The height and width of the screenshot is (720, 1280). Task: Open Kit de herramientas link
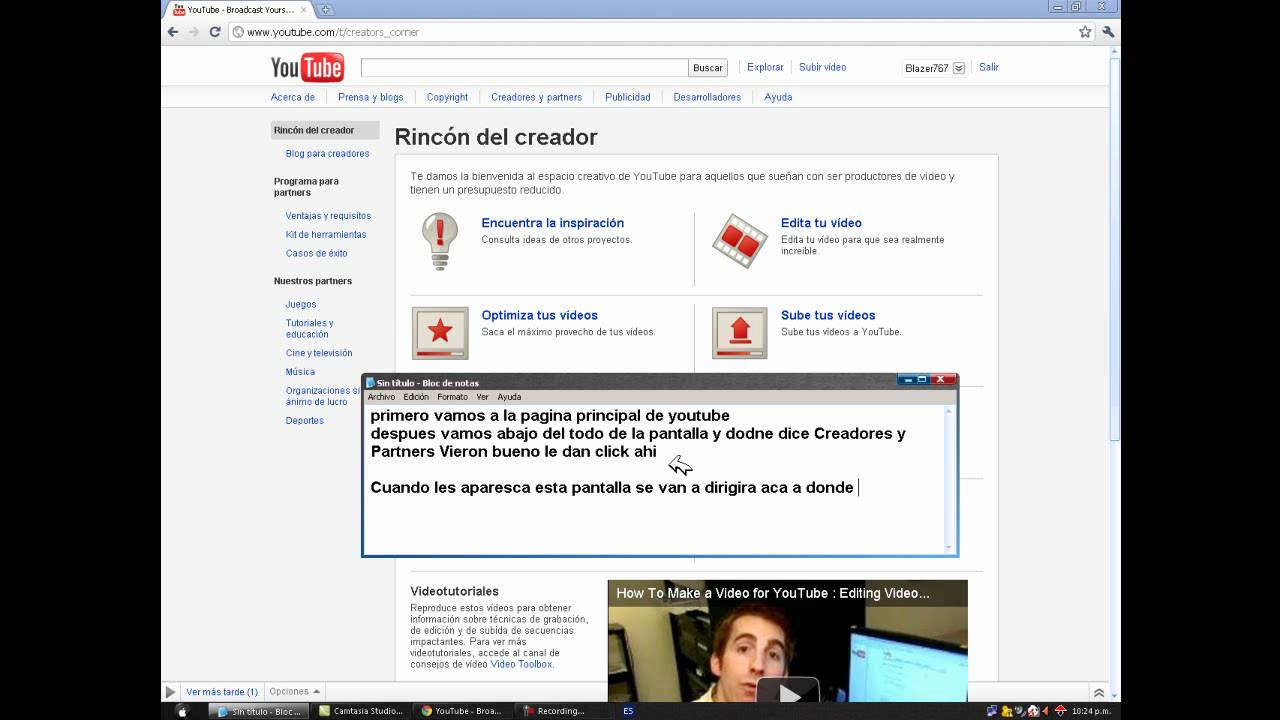click(326, 235)
